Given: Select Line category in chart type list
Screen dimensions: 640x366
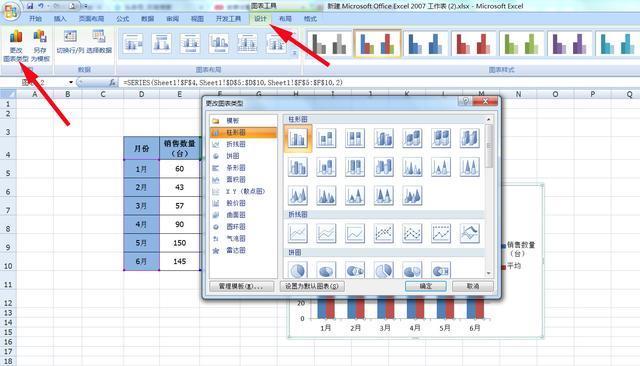Looking at the screenshot, I should click(x=243, y=144).
